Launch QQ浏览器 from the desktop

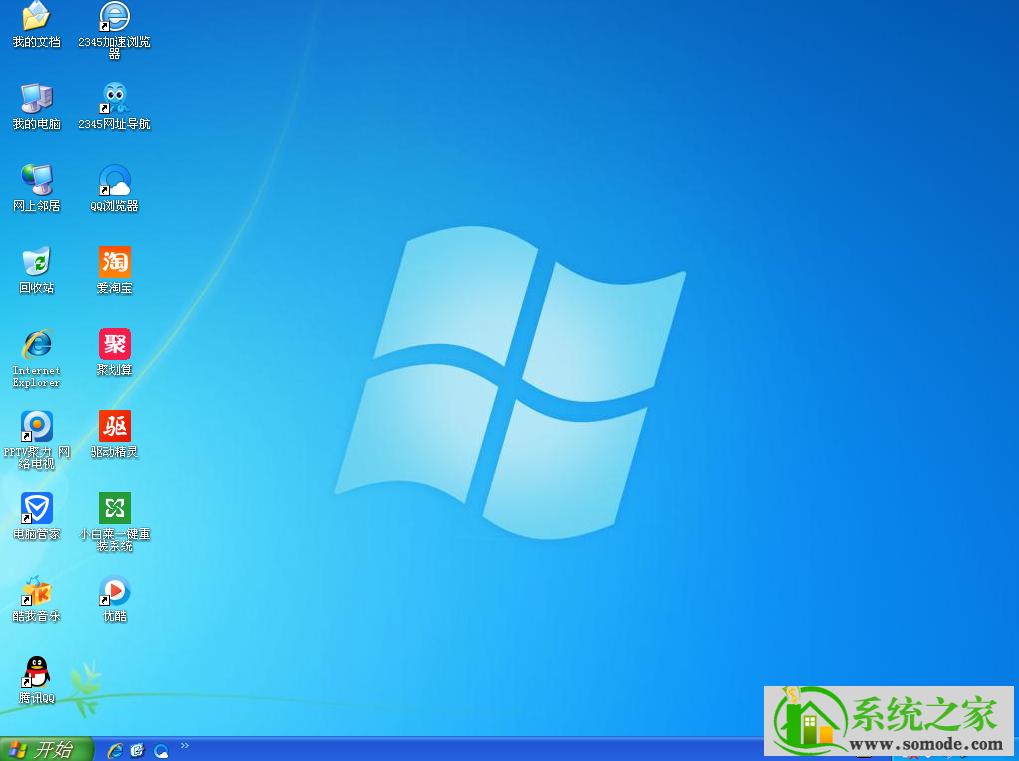click(113, 180)
